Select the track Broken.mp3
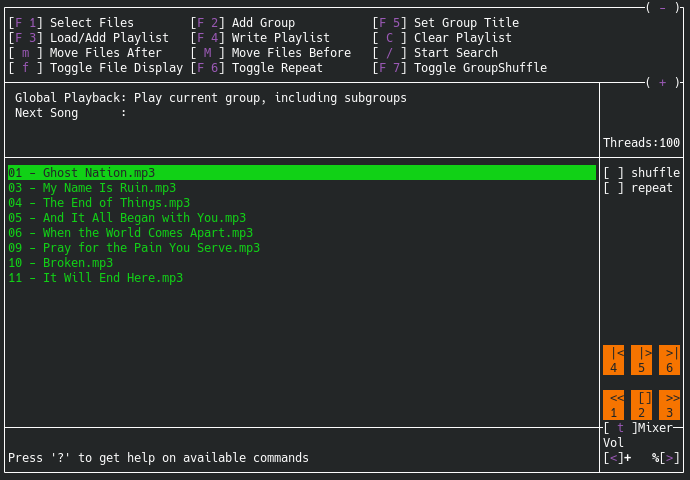The height and width of the screenshot is (480, 690). (x=77, y=263)
